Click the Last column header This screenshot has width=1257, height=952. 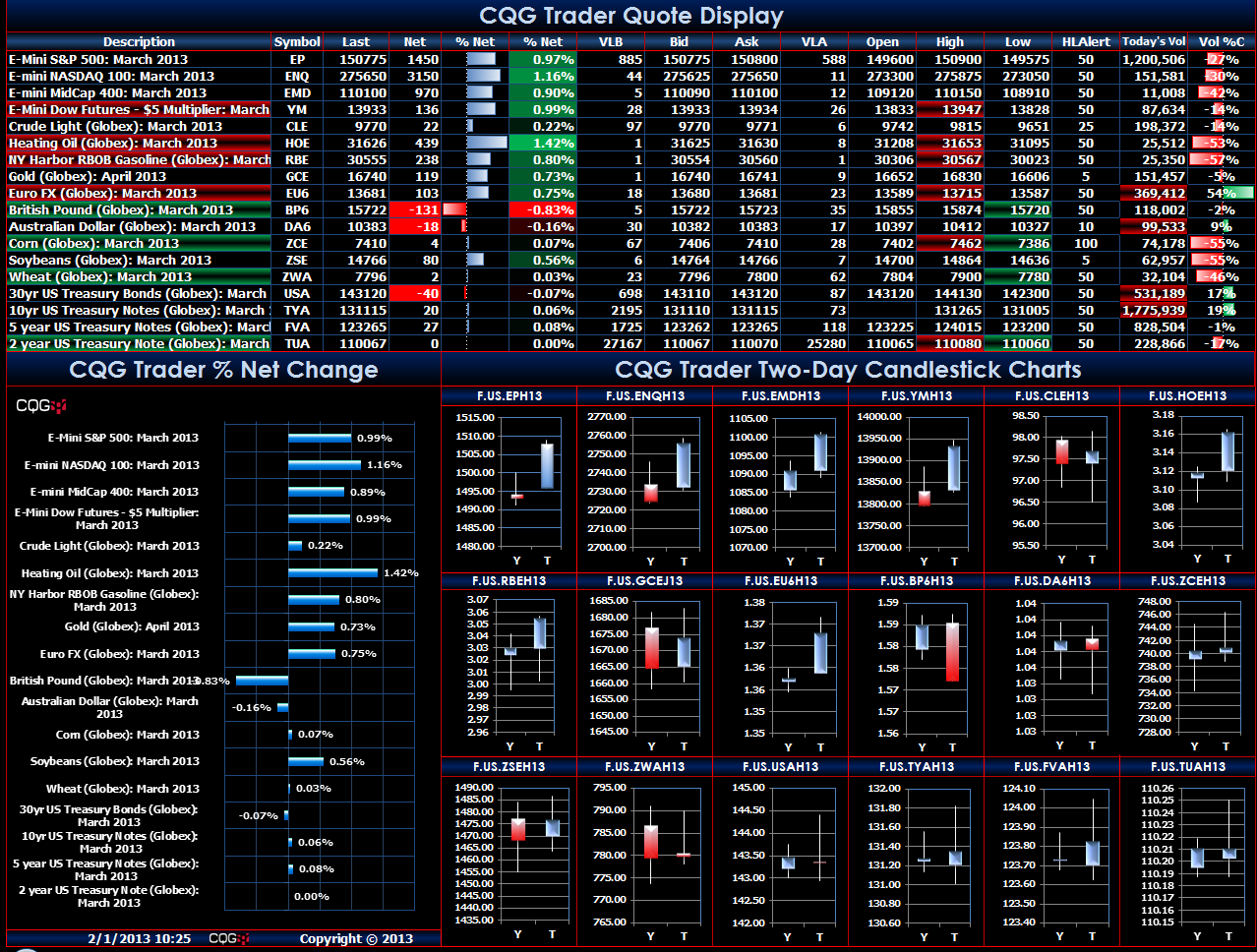(x=356, y=41)
